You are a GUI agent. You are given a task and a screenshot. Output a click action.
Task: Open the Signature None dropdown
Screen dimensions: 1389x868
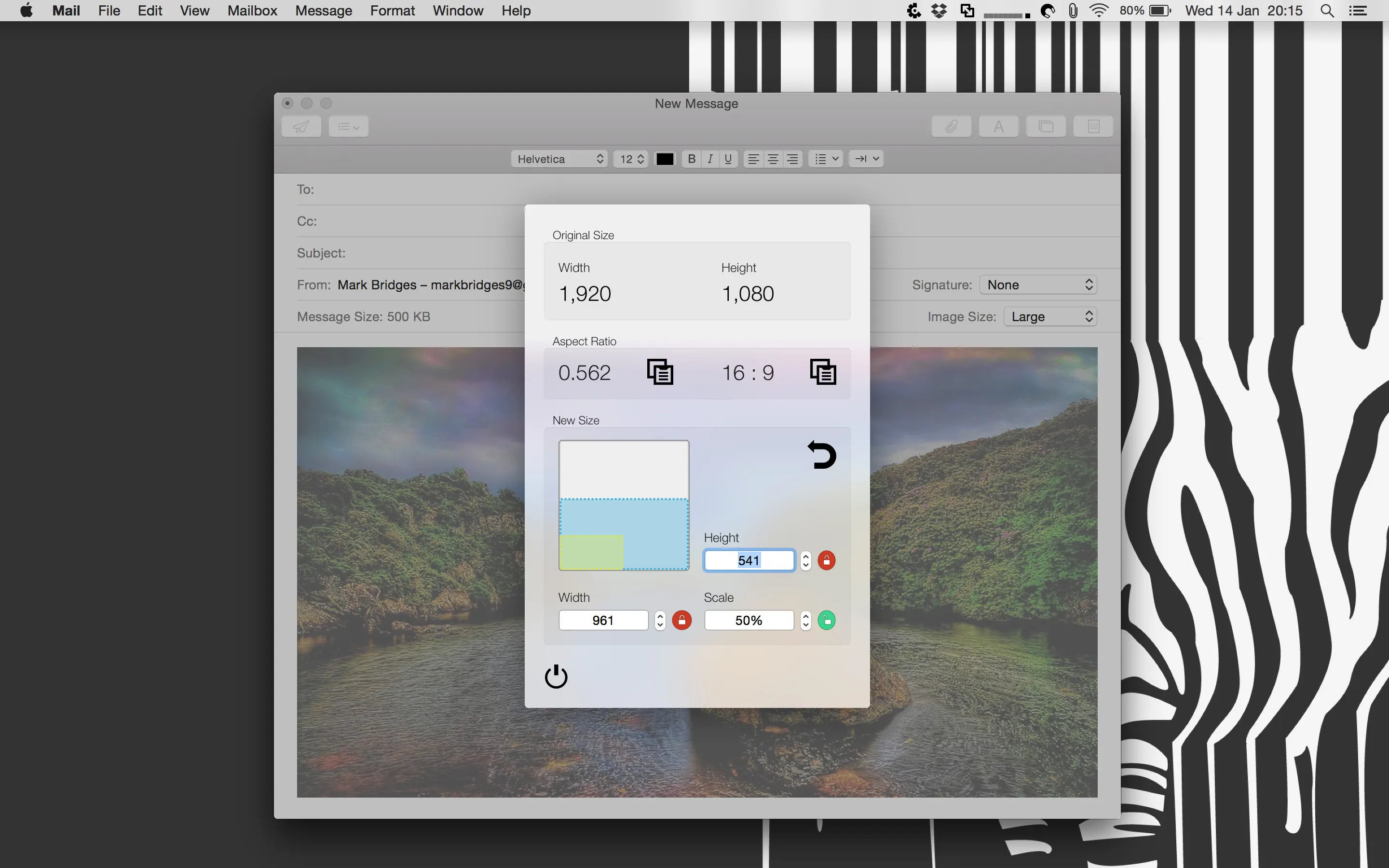pos(1038,285)
